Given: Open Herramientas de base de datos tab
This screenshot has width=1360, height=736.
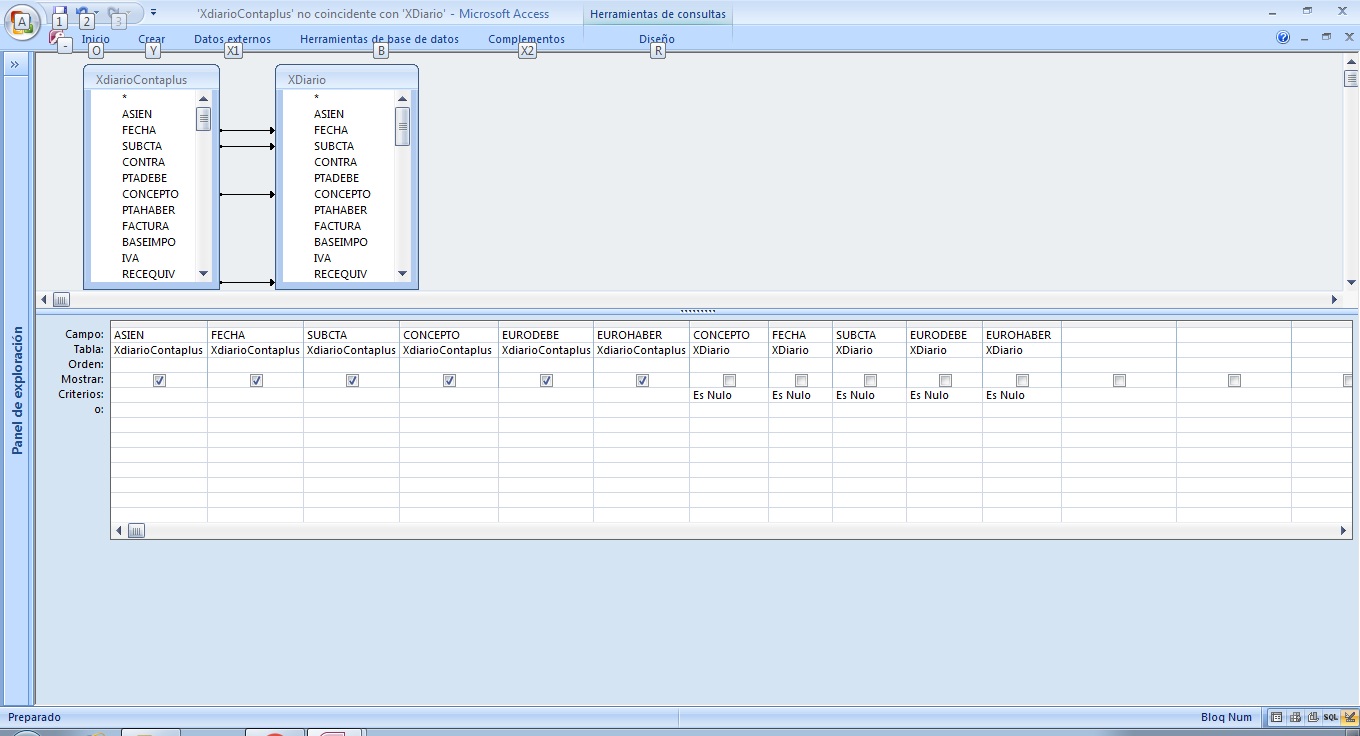Looking at the screenshot, I should (x=379, y=39).
